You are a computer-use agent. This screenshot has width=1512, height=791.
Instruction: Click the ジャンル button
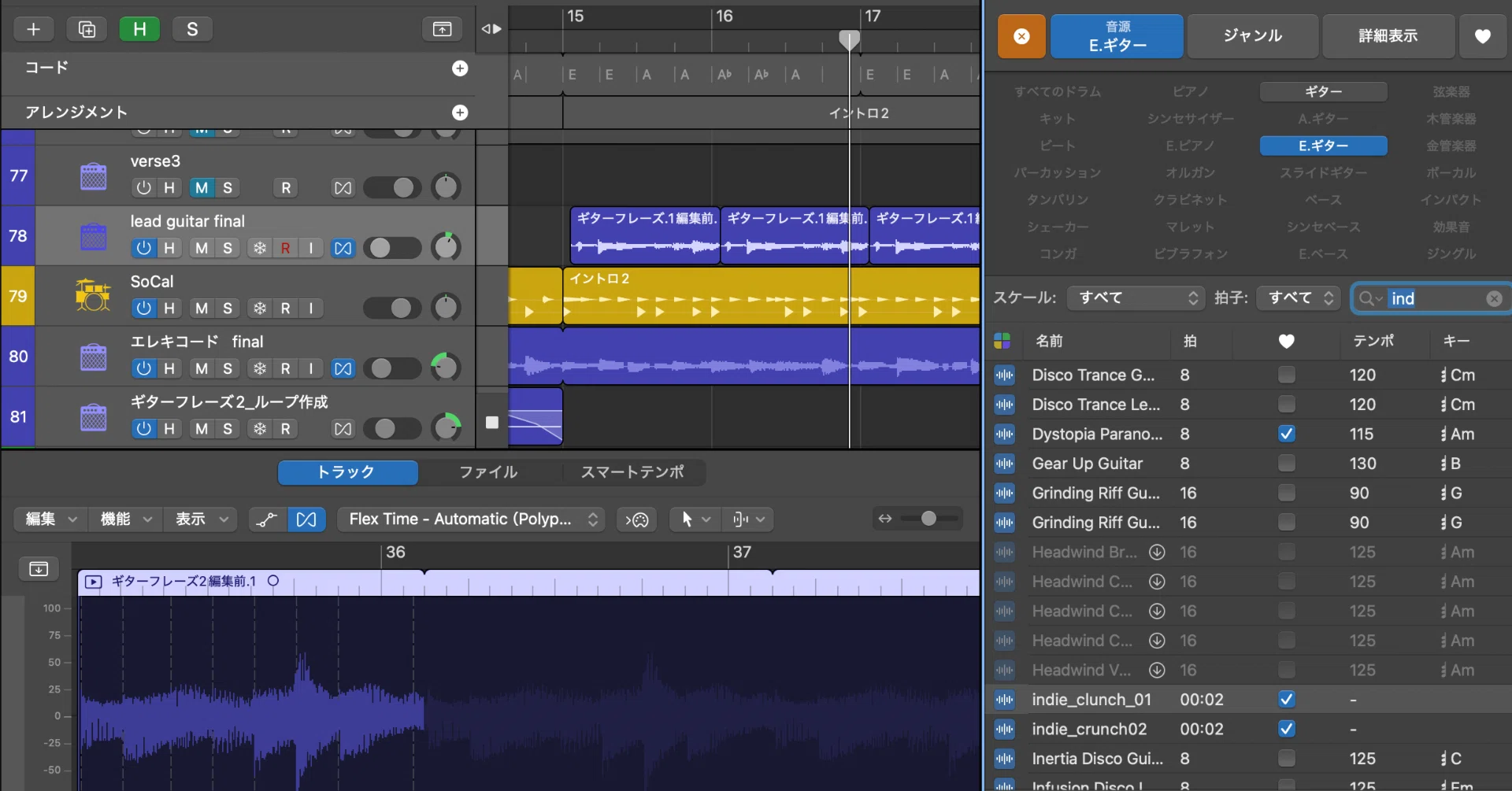click(1252, 36)
